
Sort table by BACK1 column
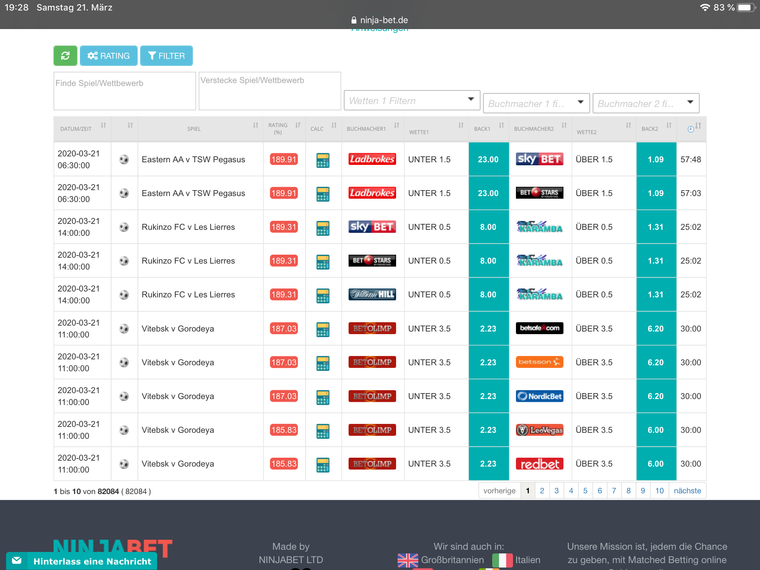pyautogui.click(x=489, y=129)
